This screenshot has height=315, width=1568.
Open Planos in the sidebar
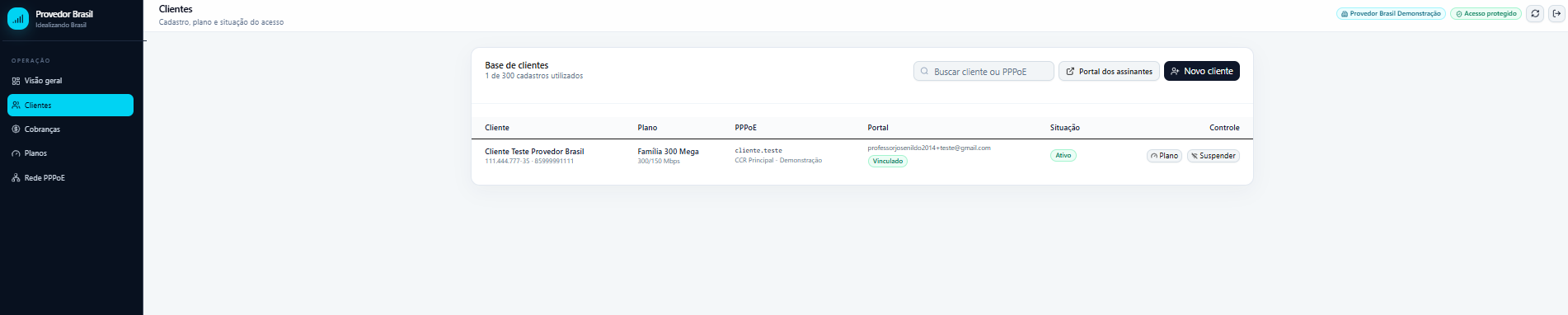pyautogui.click(x=70, y=153)
